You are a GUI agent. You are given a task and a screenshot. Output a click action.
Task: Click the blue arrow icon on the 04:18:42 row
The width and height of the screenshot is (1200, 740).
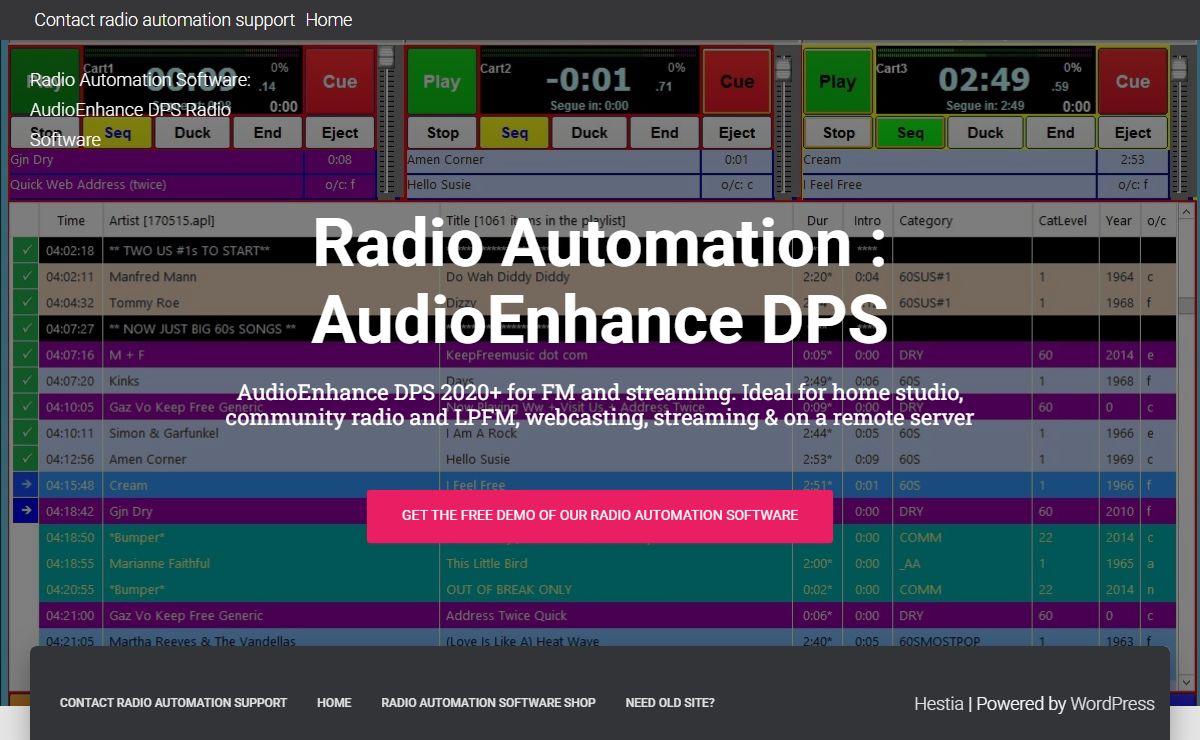pos(26,511)
